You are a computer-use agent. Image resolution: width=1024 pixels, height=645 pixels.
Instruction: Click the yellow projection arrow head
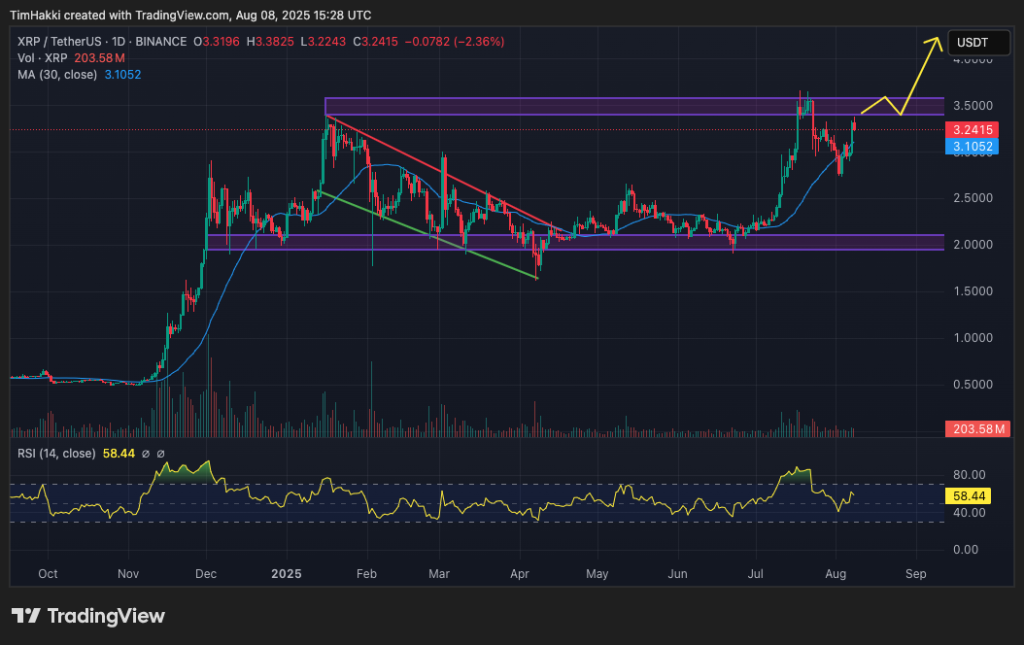pos(936,40)
